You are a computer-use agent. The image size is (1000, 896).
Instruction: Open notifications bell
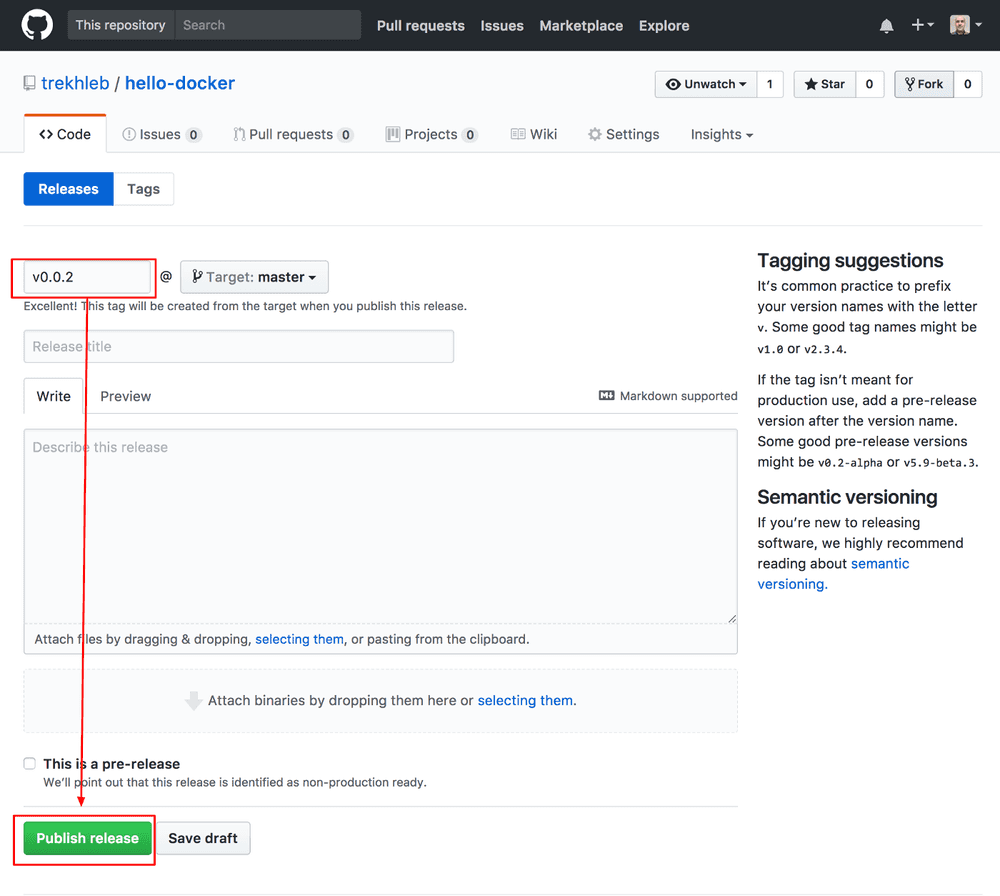click(886, 26)
